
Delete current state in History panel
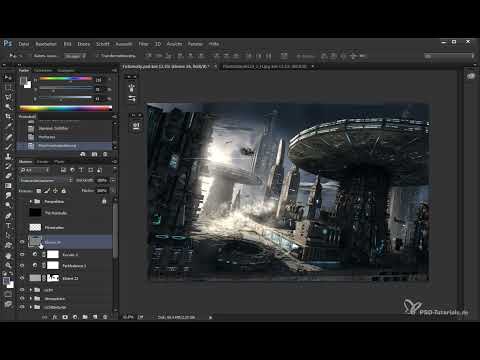pyautogui.click(x=105, y=154)
